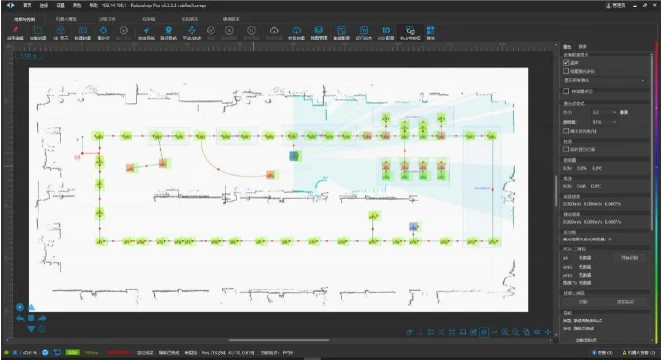Click the monitor icon in the status bar
This screenshot has height=361, width=661.
point(58,352)
